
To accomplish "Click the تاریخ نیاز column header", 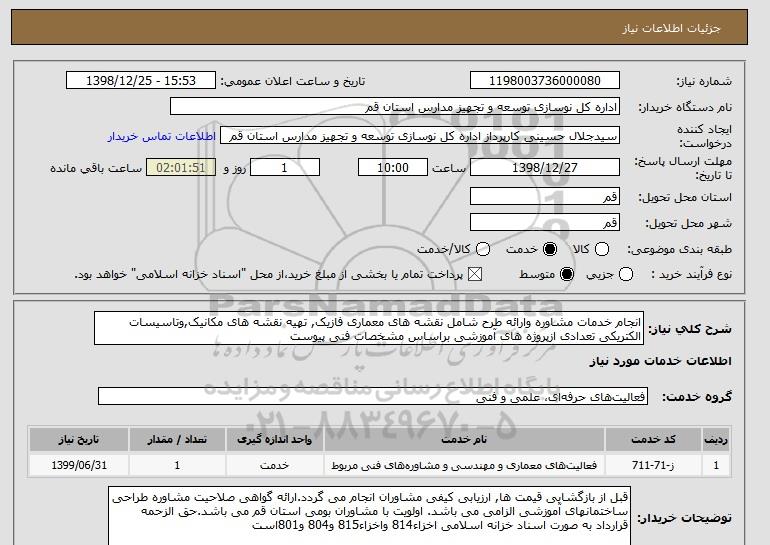I will [x=79, y=439].
